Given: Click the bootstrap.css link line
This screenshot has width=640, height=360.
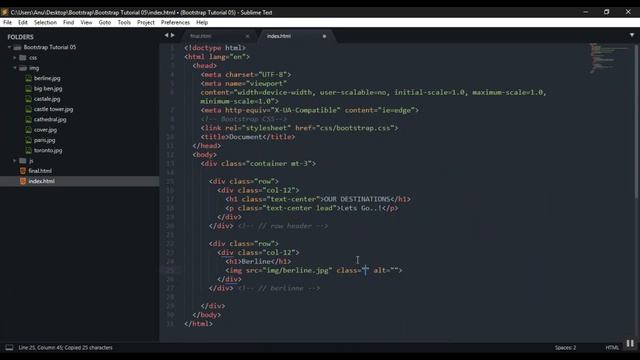Looking at the screenshot, I should (x=299, y=128).
